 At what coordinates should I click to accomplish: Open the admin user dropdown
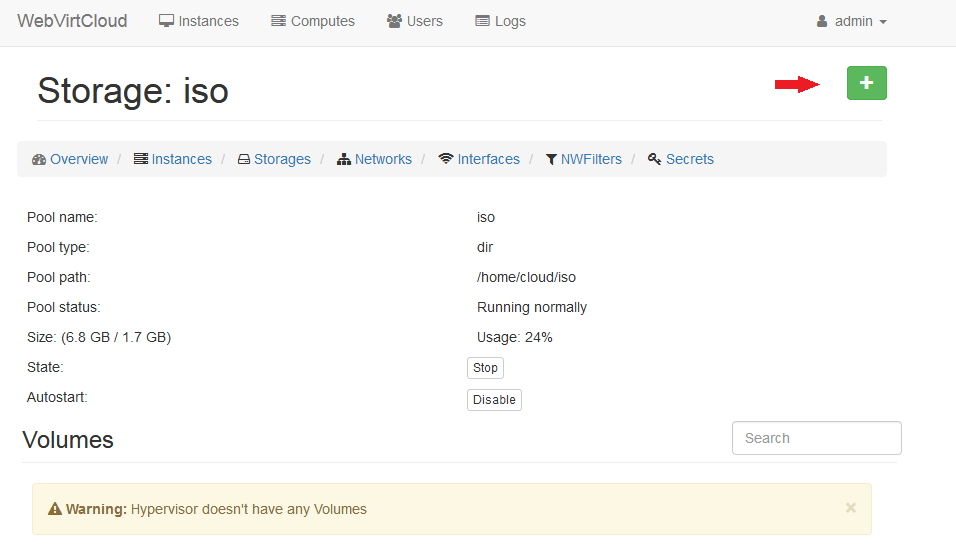(852, 21)
